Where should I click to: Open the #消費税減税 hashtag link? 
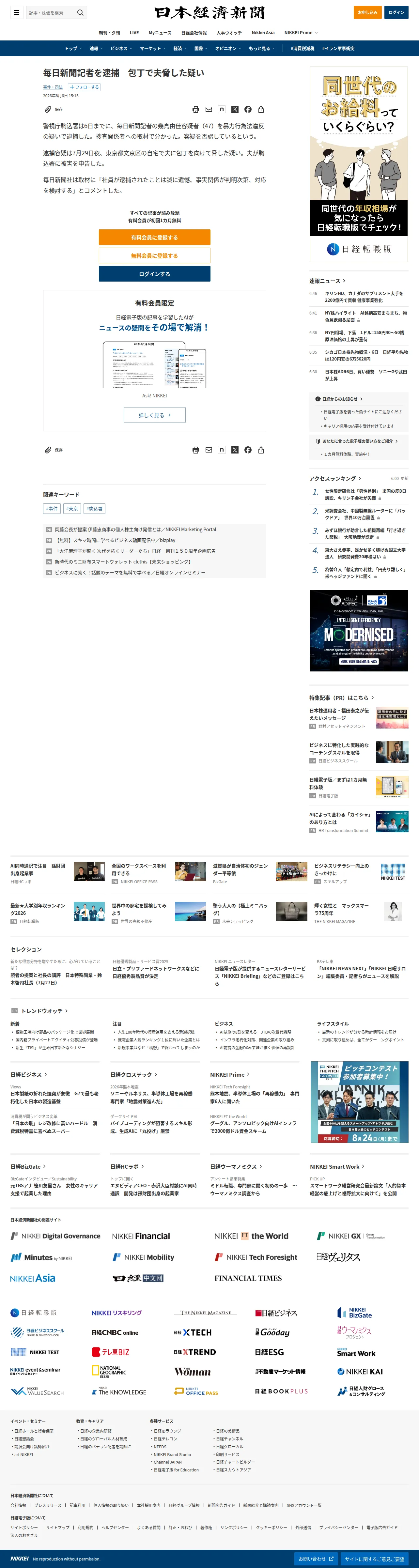tap(303, 49)
